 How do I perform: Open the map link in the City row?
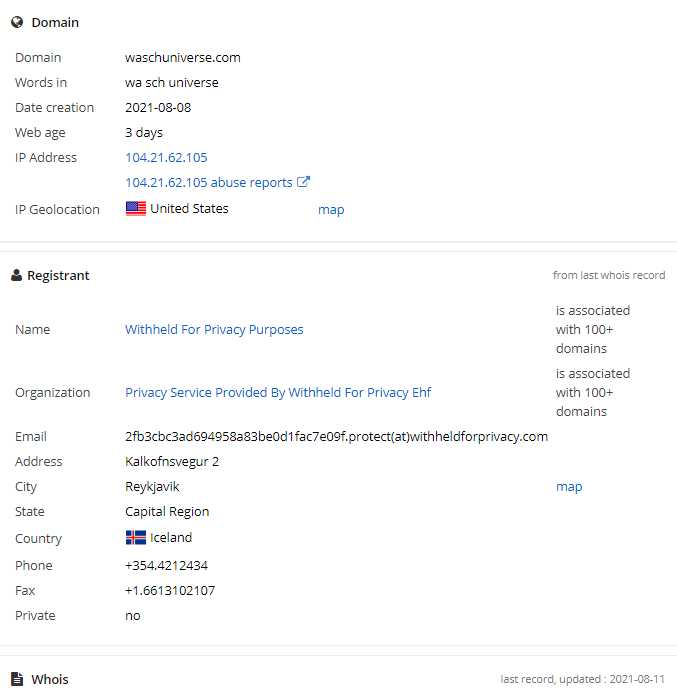(569, 486)
